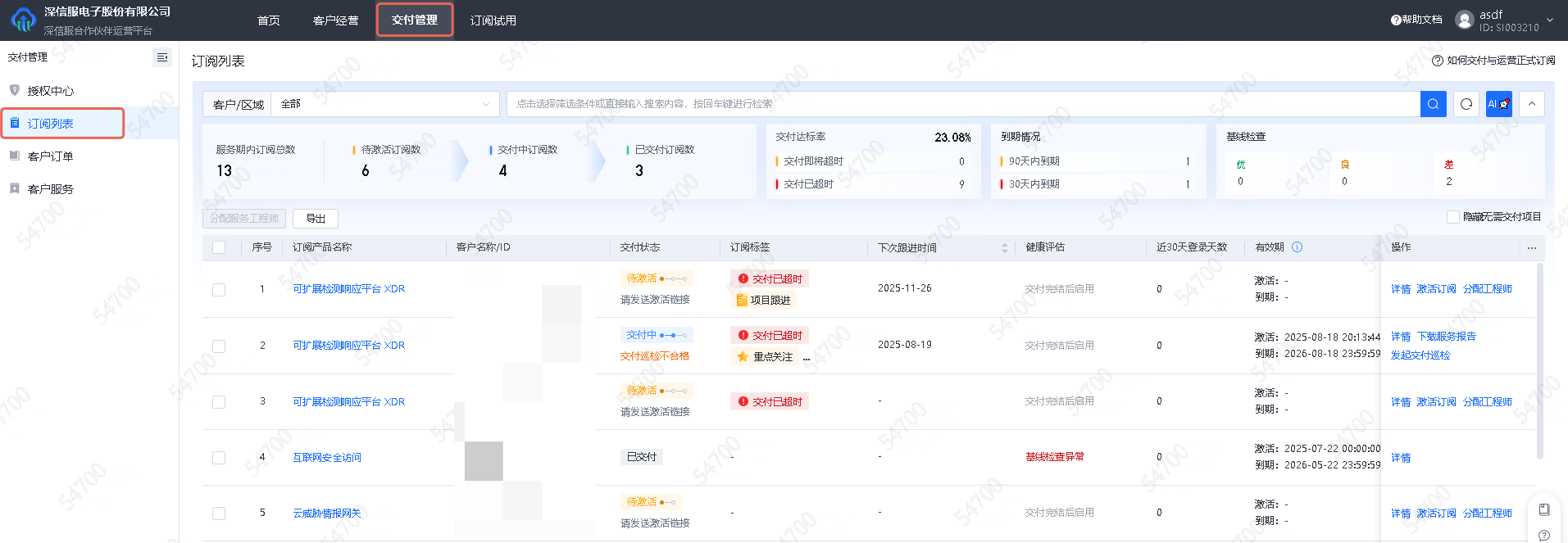Sort by 下次跟进时间 column arrows

point(1004,247)
